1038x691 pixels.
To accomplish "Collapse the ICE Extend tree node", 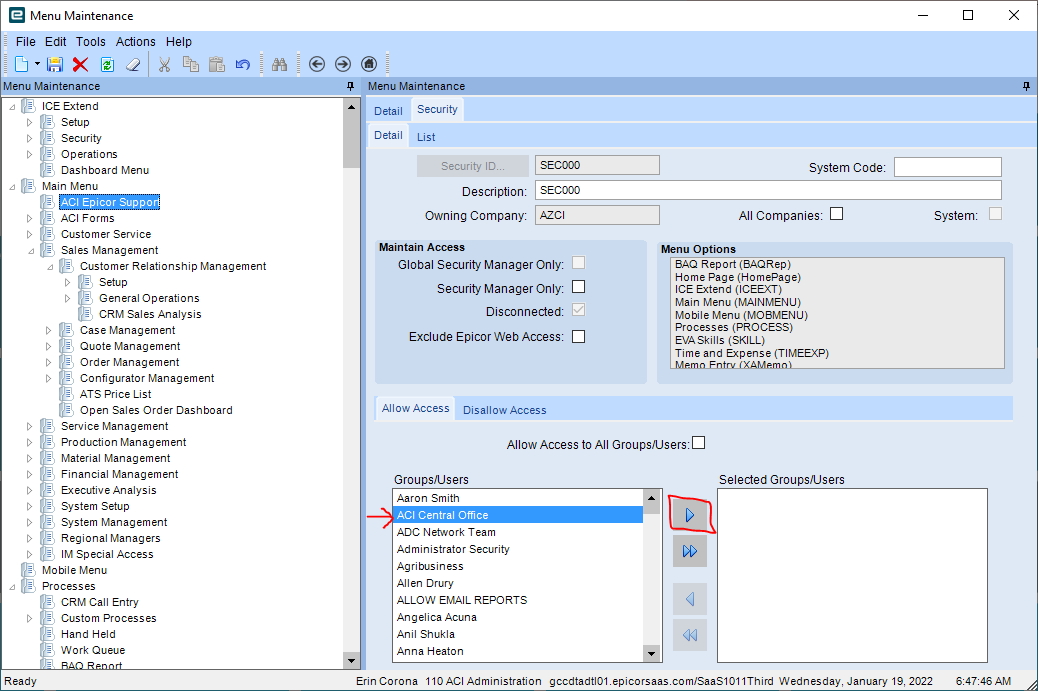I will (12, 107).
